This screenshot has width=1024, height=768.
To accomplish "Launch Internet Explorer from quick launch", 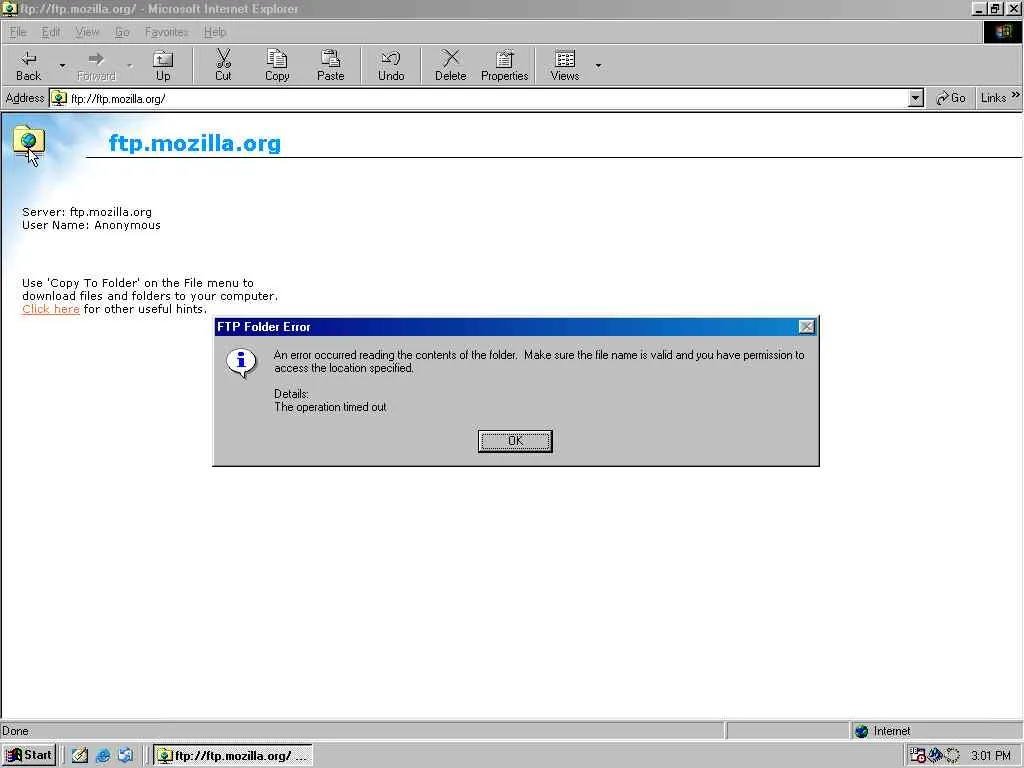I will [103, 756].
